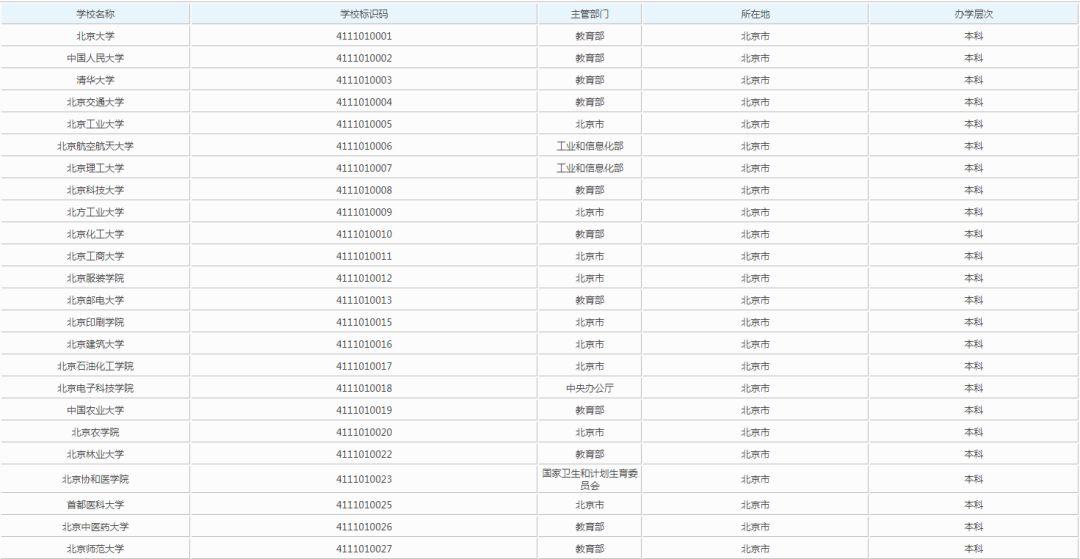
Task: Click school code 4111010003
Action: [x=364, y=80]
